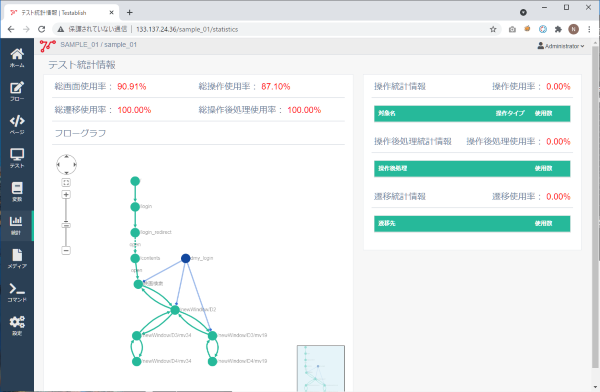The image size is (600, 392).
Task: Select the login node in flow graph
Action: [135, 207]
